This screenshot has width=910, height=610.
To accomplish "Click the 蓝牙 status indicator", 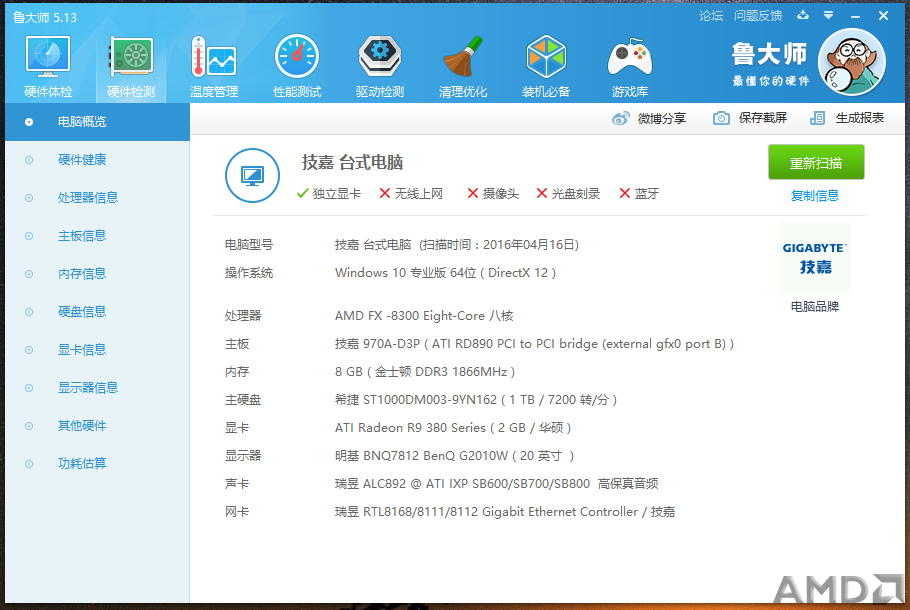I will 639,194.
